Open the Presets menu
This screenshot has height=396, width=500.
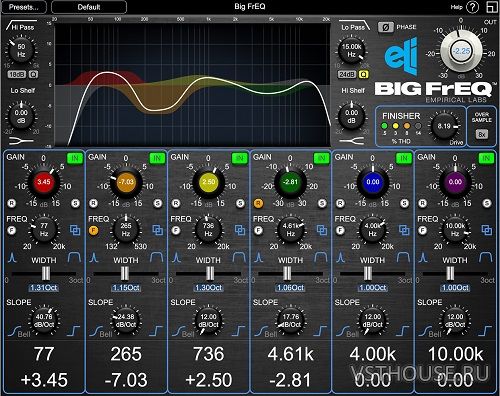pyautogui.click(x=24, y=7)
